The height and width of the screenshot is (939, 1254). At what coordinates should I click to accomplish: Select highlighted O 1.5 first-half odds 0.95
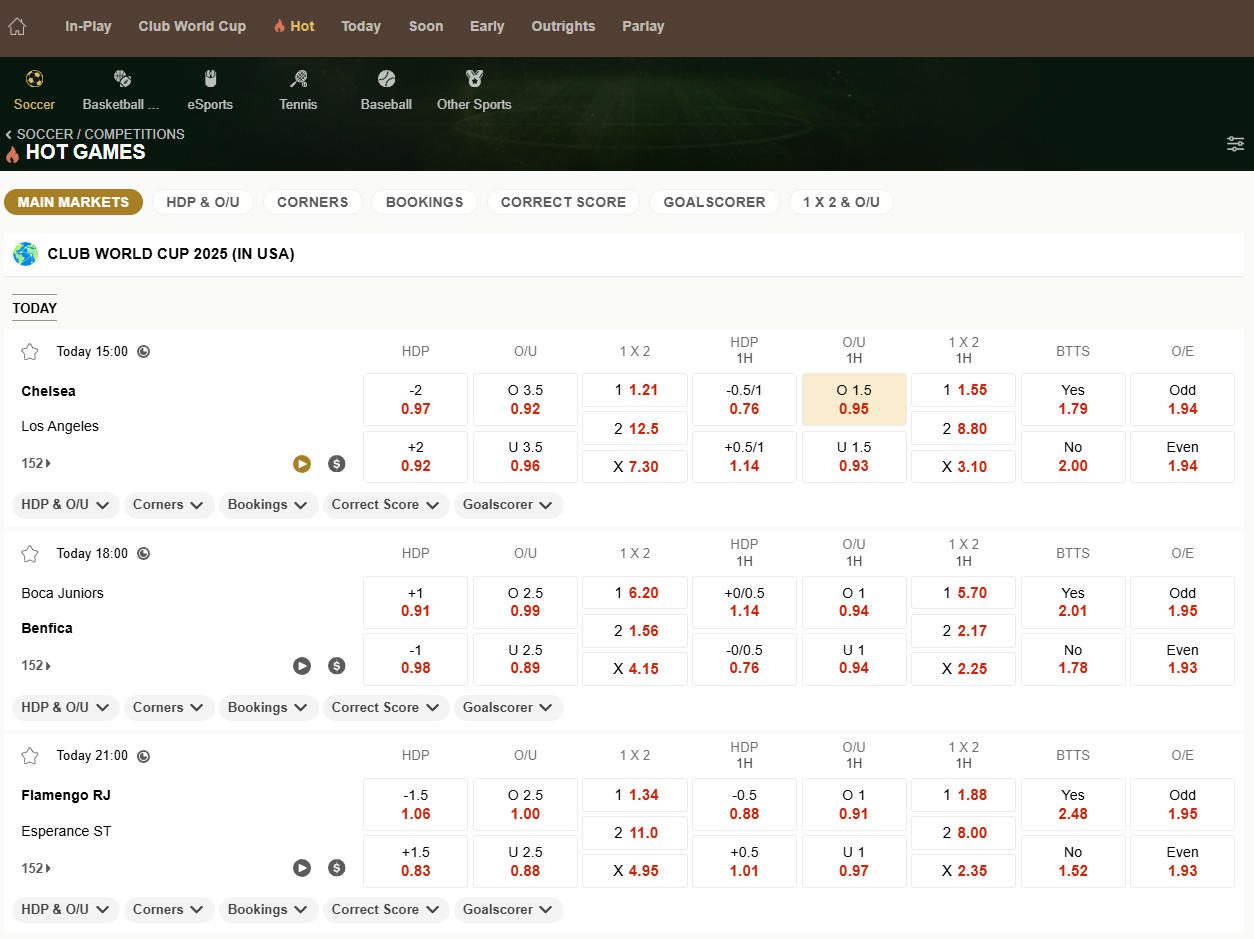click(854, 400)
